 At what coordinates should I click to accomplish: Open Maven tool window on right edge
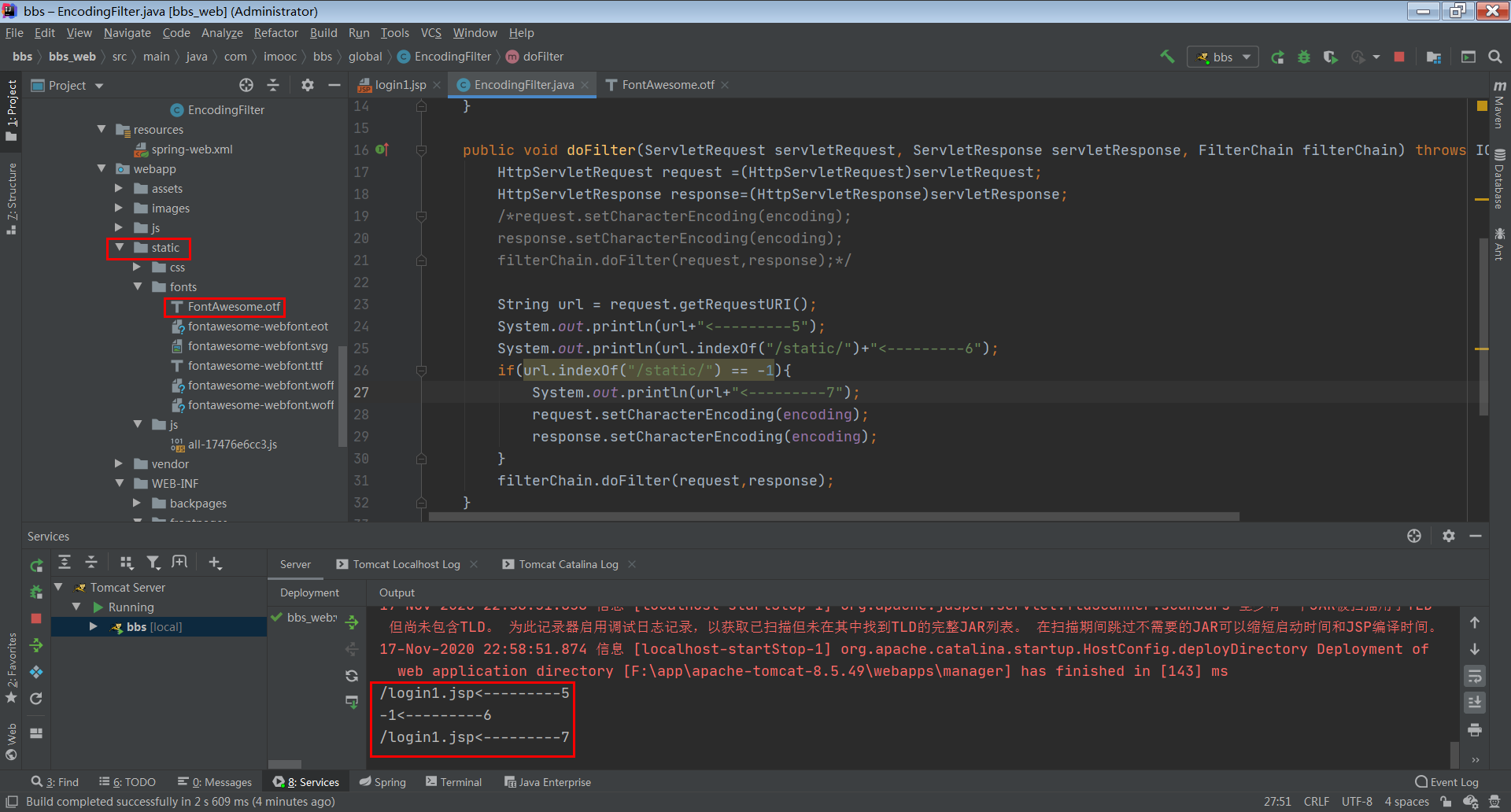(x=1499, y=103)
